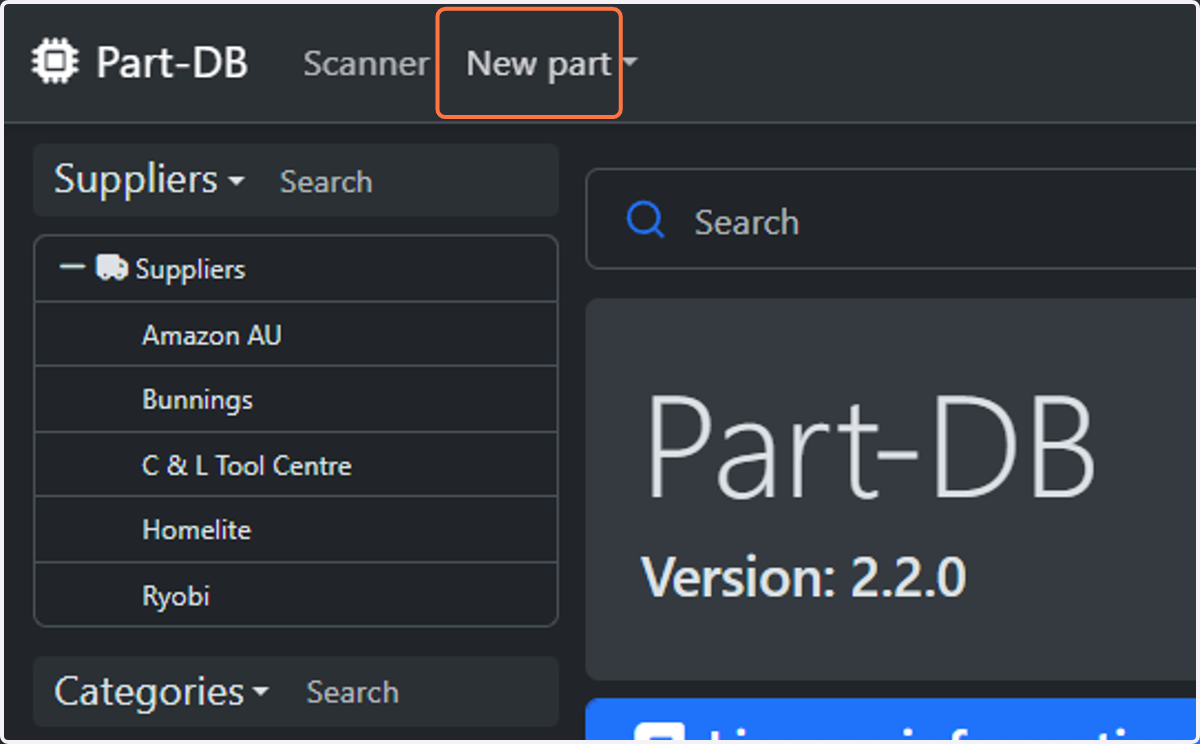The width and height of the screenshot is (1200, 744).
Task: Open the Part-DB home brand link
Action: [x=140, y=62]
